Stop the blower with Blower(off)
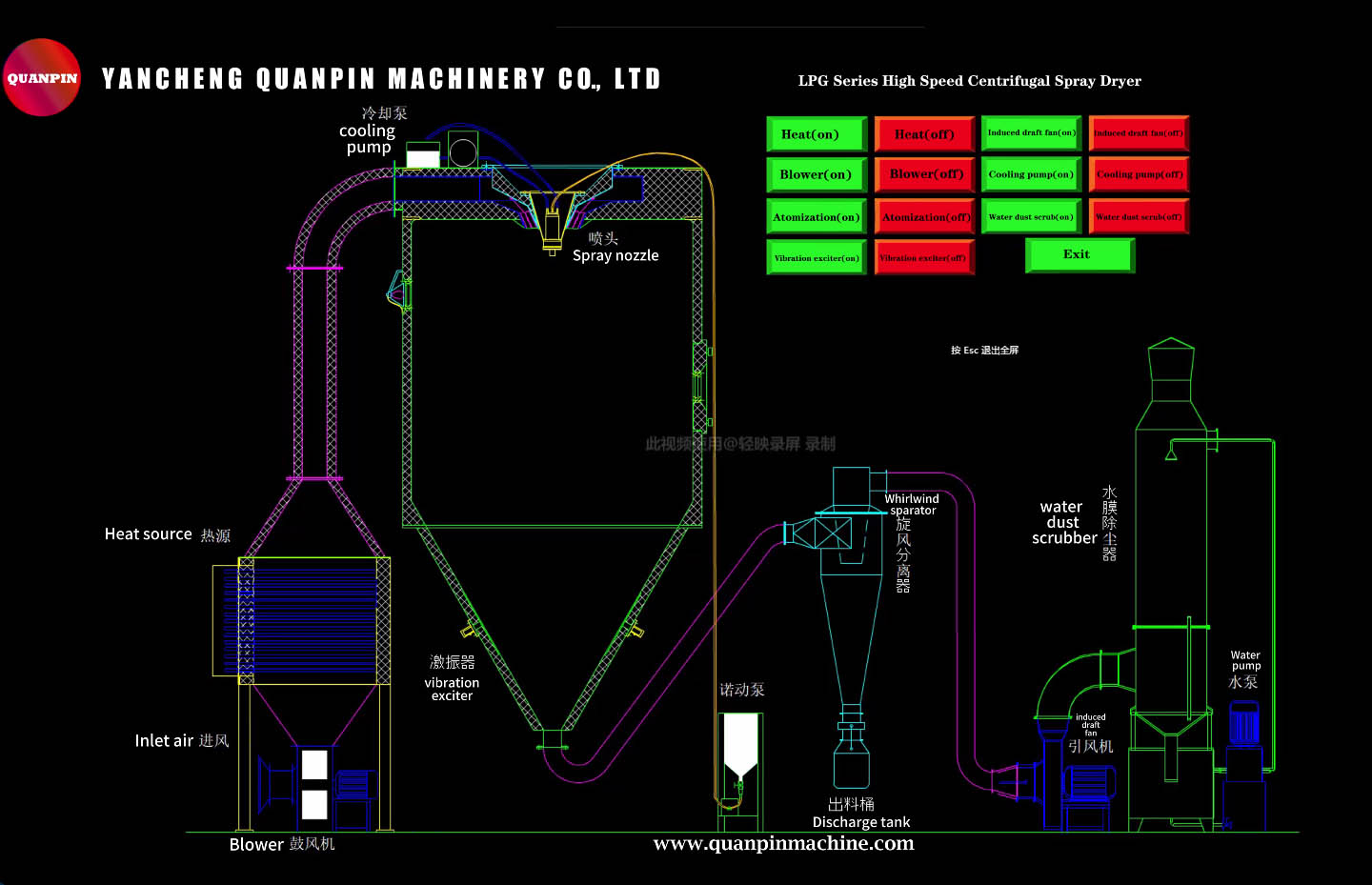The width and height of the screenshot is (1372, 885). 924,174
